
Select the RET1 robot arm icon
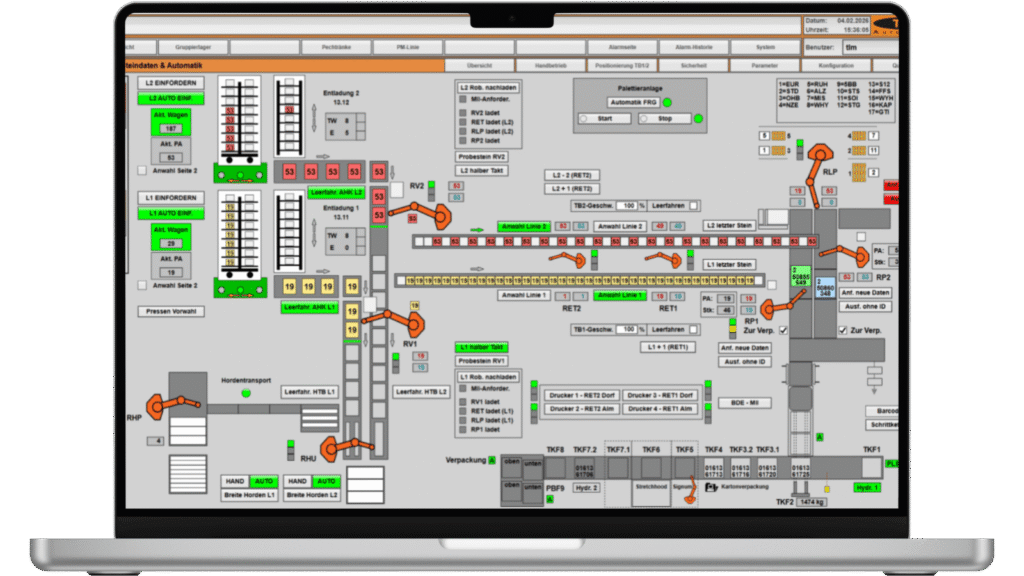664,260
